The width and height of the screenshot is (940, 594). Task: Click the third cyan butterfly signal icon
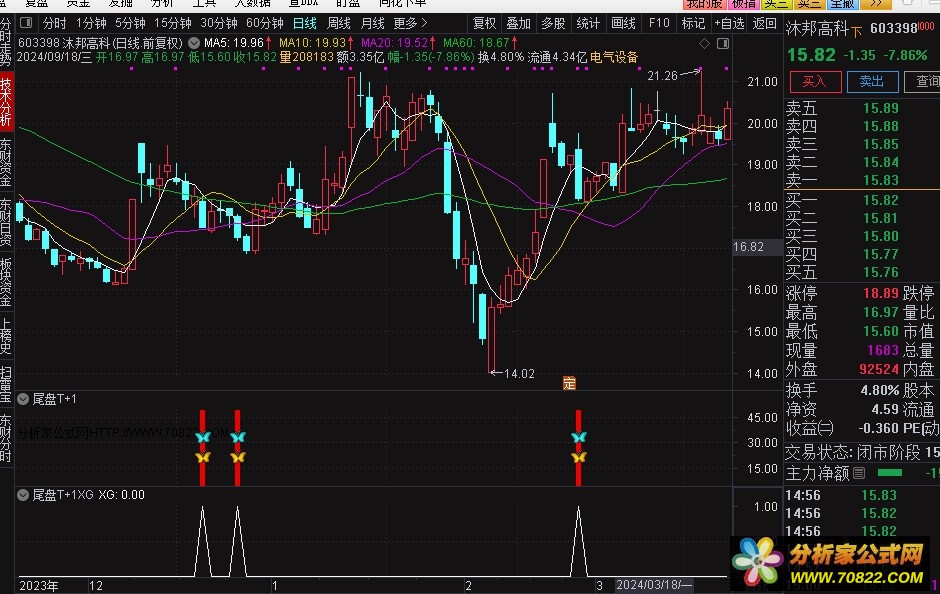[579, 437]
